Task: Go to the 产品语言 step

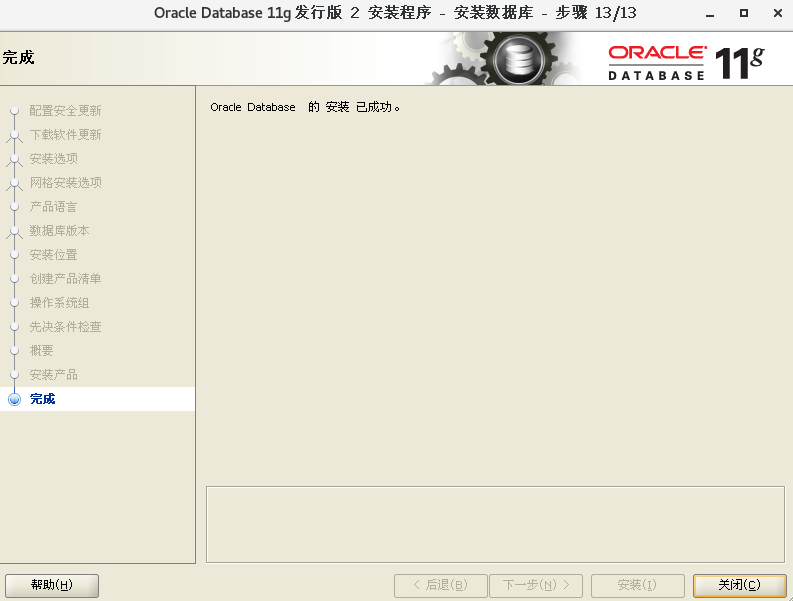Action: 53,207
